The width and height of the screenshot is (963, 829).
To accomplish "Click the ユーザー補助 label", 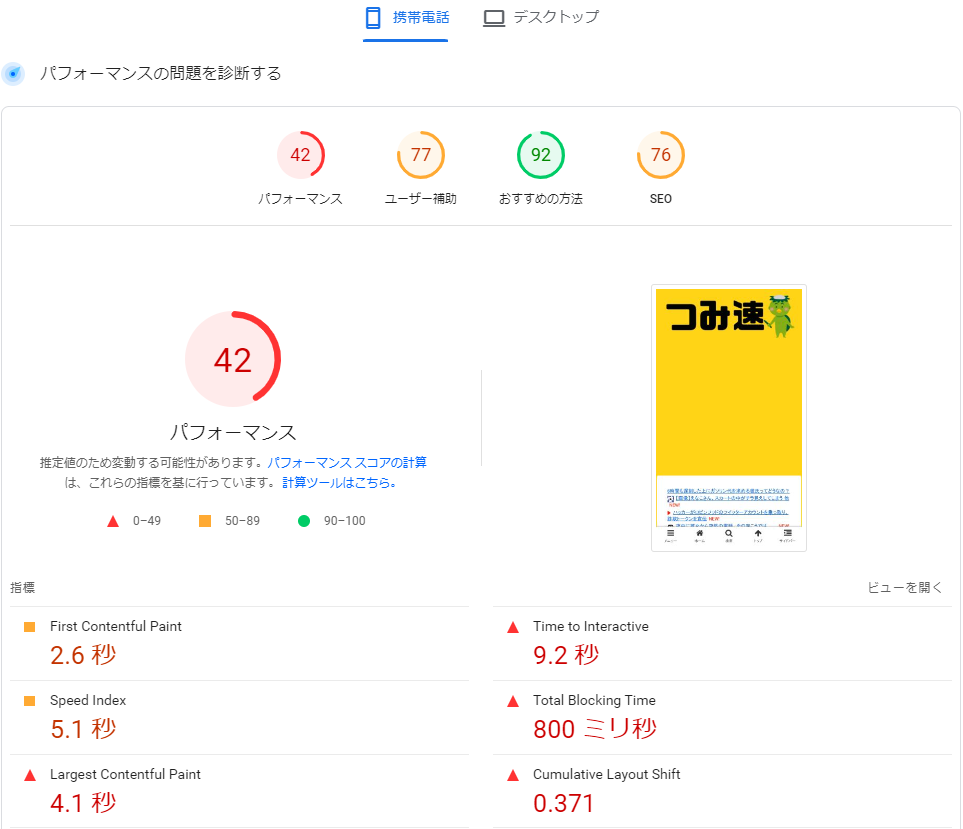I will click(x=421, y=199).
